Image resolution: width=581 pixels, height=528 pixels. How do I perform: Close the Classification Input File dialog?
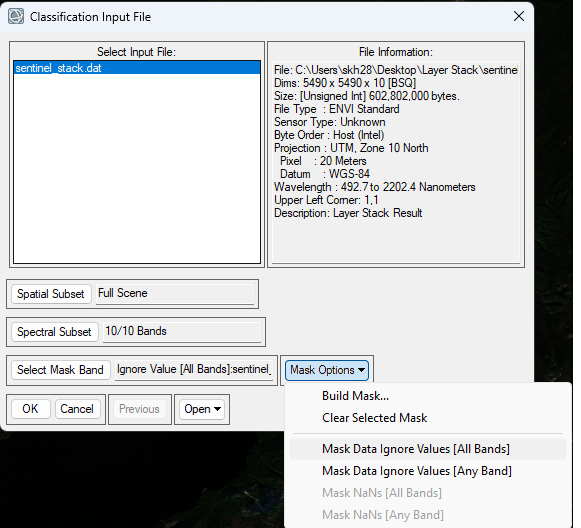tap(519, 16)
